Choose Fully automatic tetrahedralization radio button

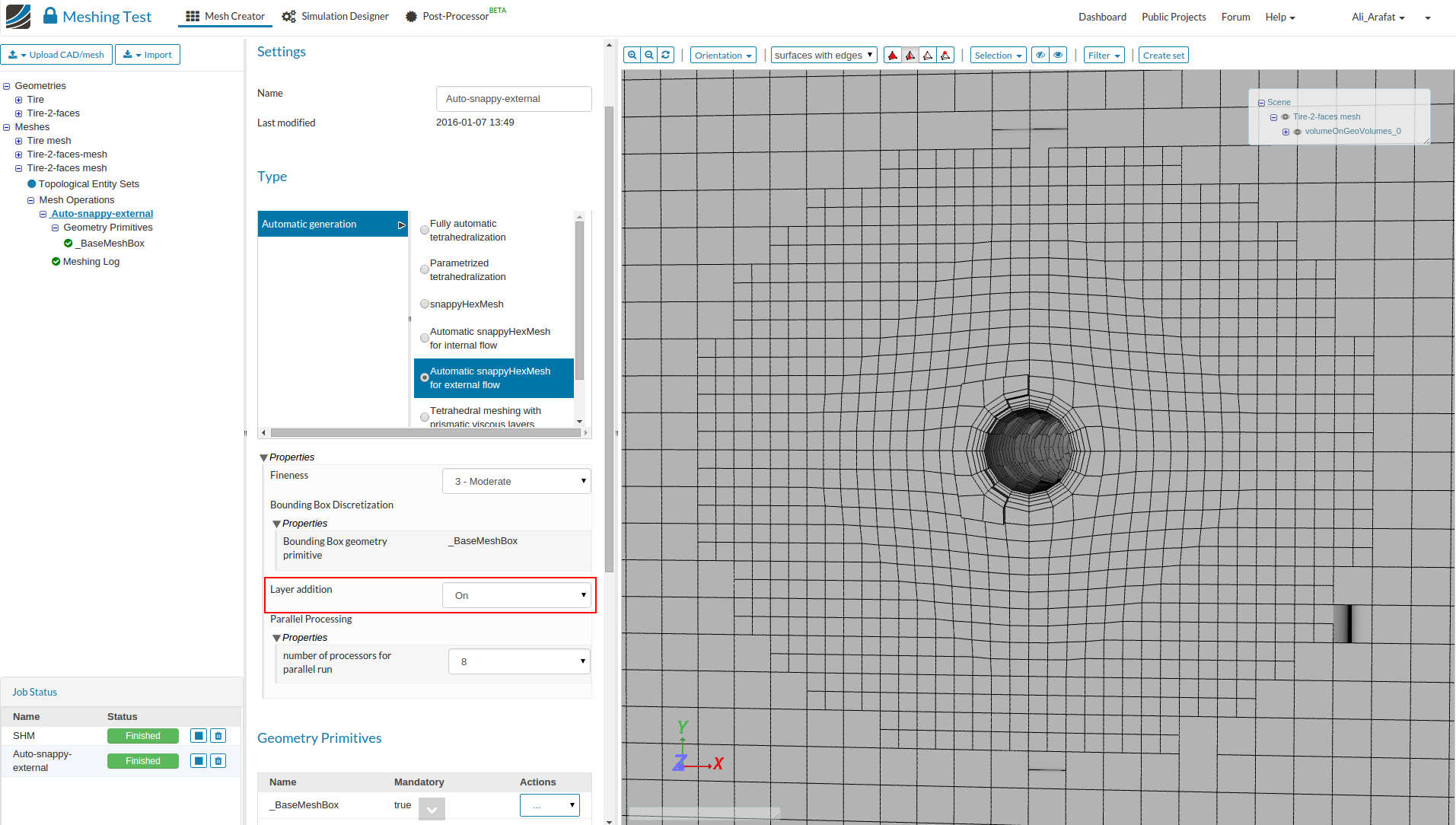[425, 230]
